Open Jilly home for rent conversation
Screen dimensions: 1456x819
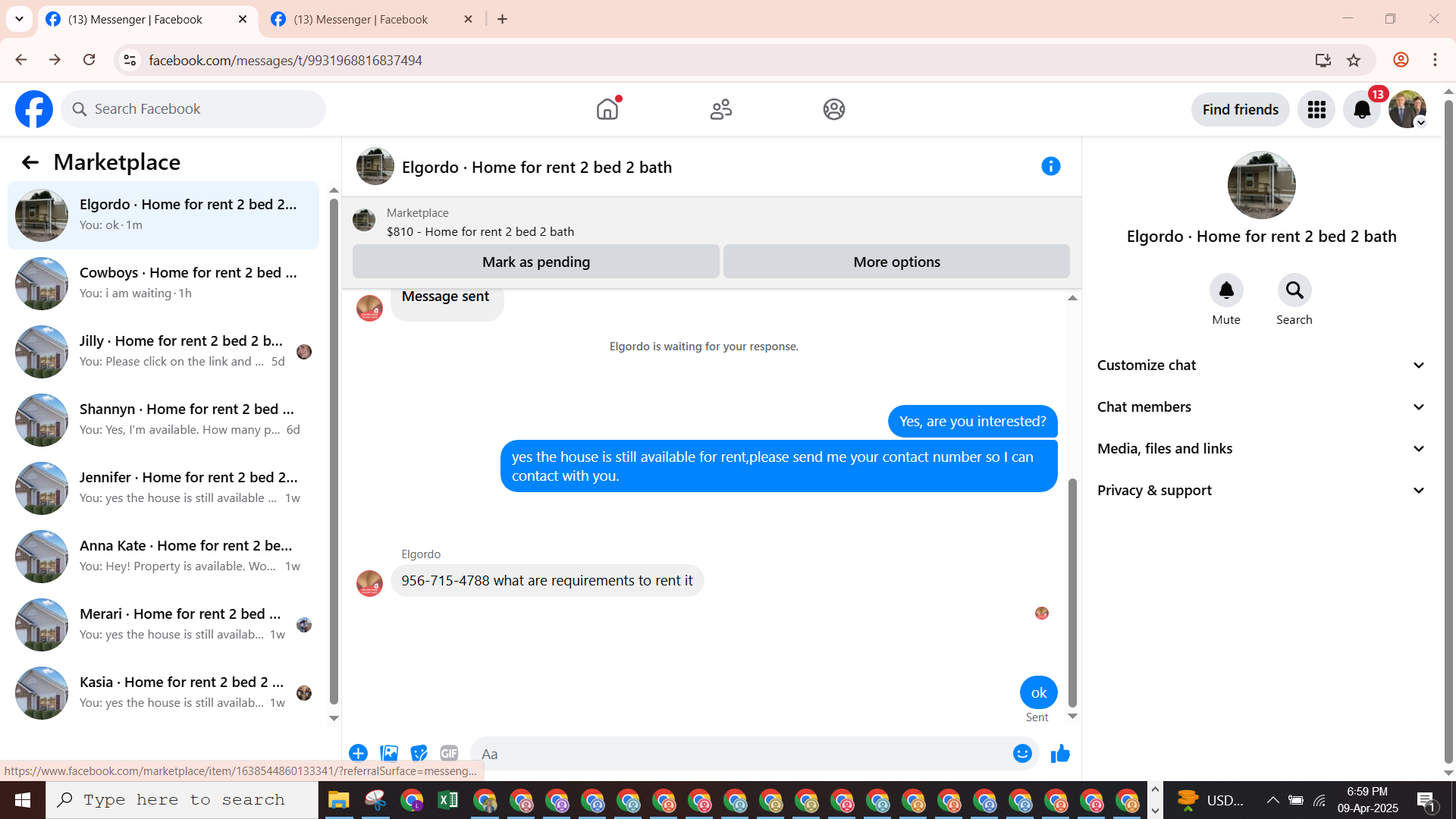pos(163,352)
